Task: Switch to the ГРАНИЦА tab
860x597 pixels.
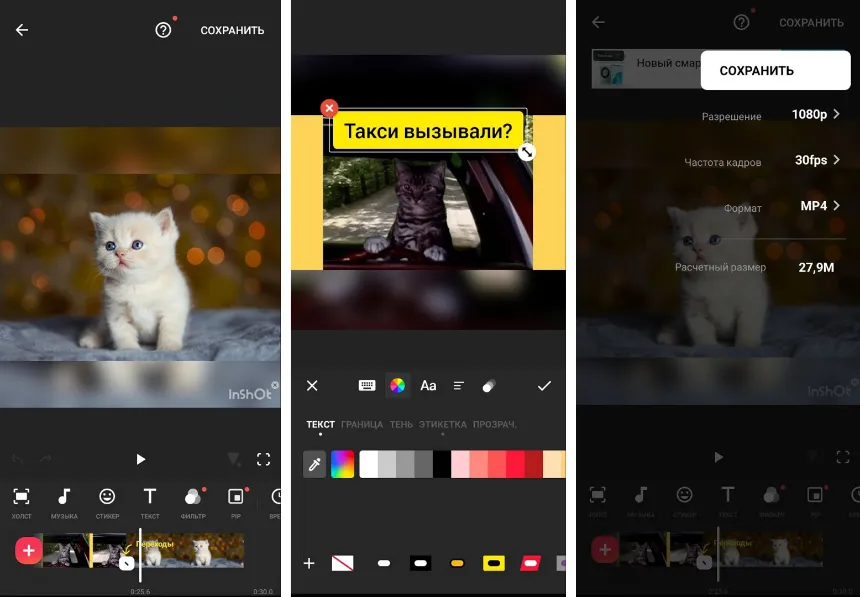Action: coord(362,425)
